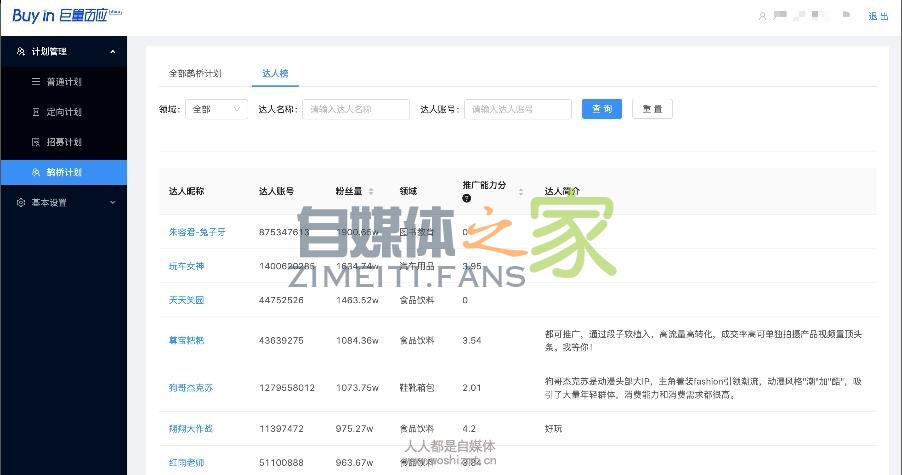Click score value 2.01
This screenshot has height=475, width=902.
[x=472, y=388]
